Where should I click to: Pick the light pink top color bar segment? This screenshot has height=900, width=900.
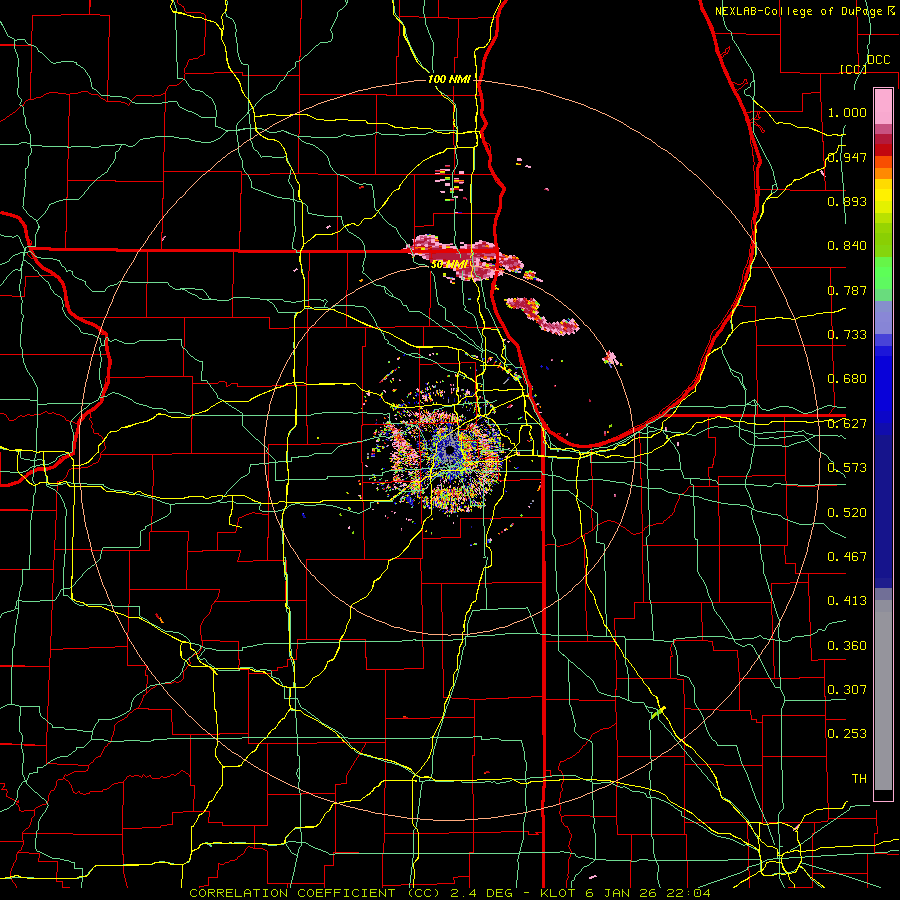[x=883, y=106]
